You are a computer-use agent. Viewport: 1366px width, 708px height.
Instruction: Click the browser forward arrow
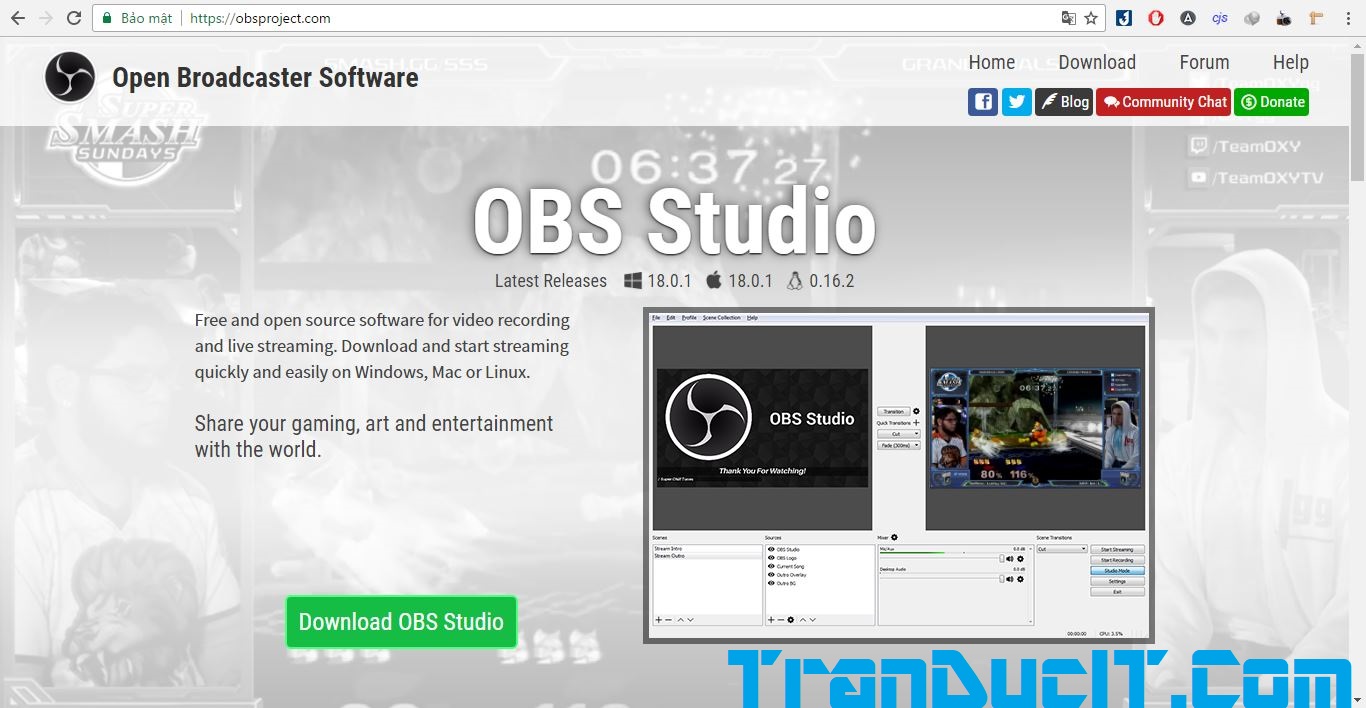(46, 18)
